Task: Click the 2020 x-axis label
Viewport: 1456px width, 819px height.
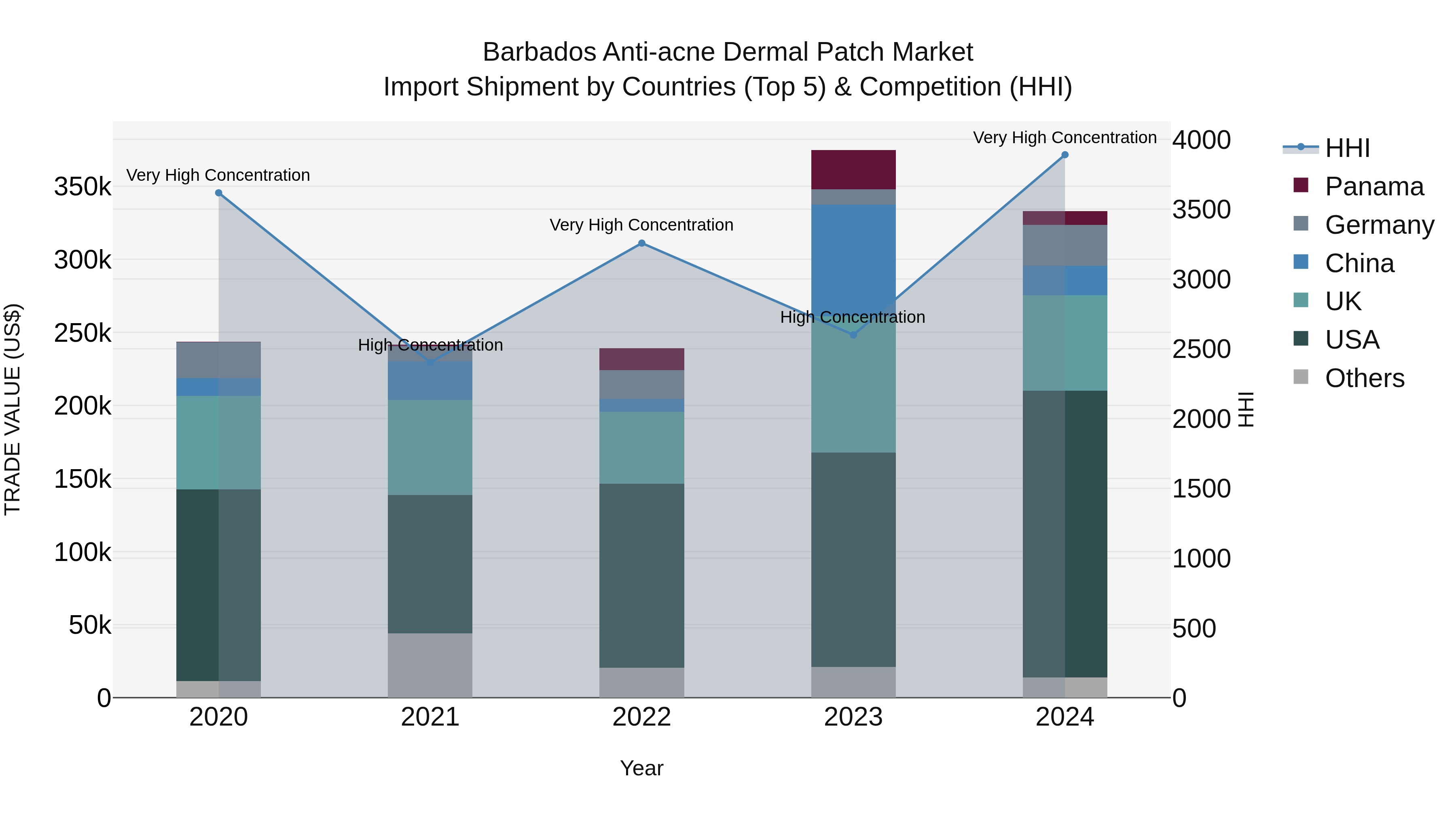Action: 219,717
